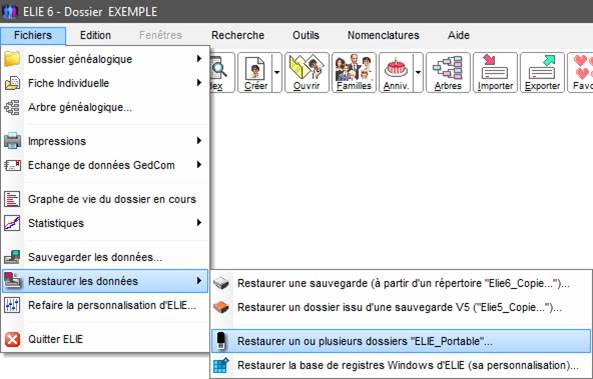
Task: Choose Refaire la personnalisation d'ELIE...
Action: pyautogui.click(x=105, y=305)
